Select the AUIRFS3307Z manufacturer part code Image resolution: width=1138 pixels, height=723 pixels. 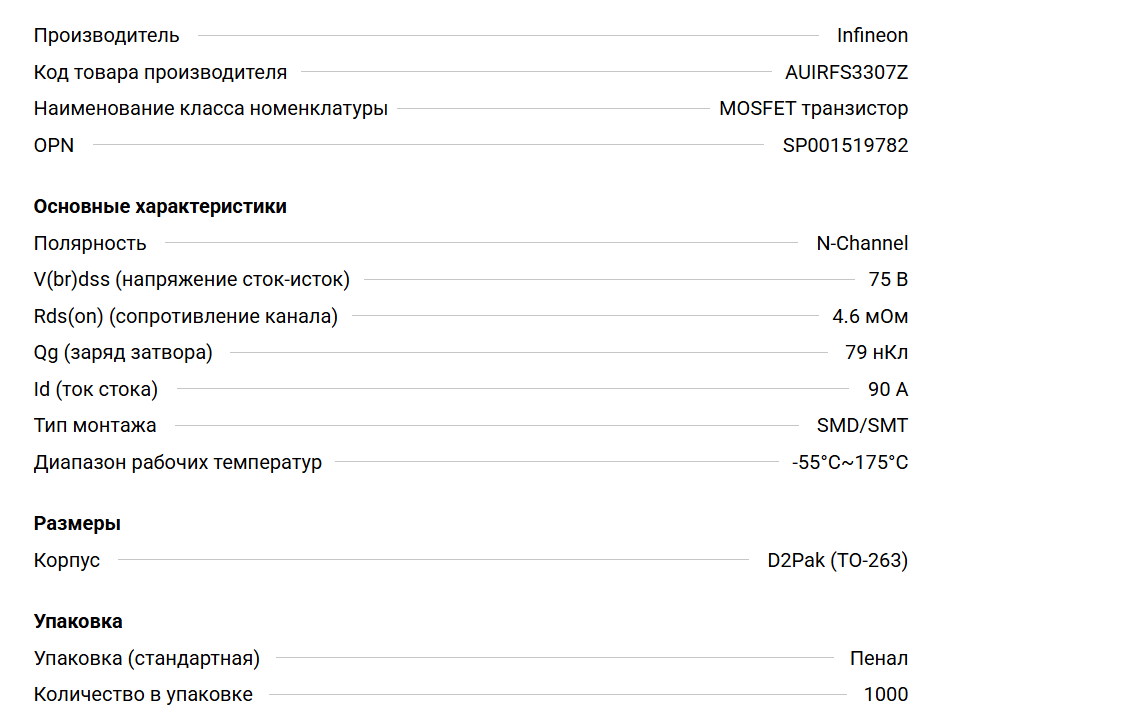846,72
